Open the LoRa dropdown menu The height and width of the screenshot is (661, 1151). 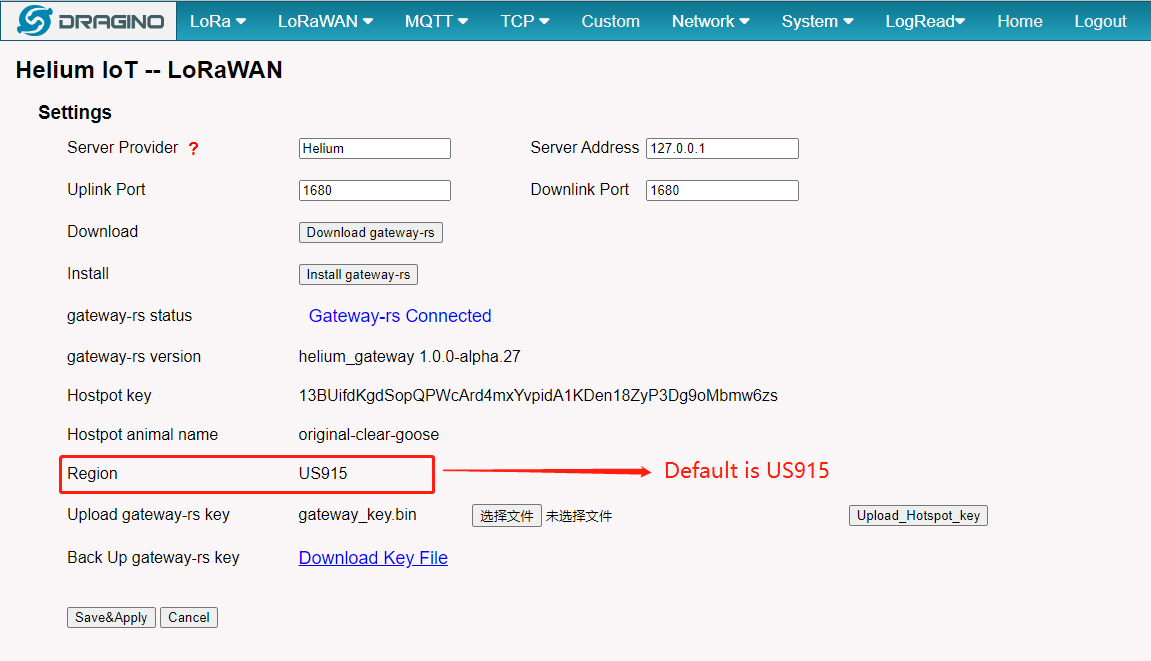pos(218,21)
